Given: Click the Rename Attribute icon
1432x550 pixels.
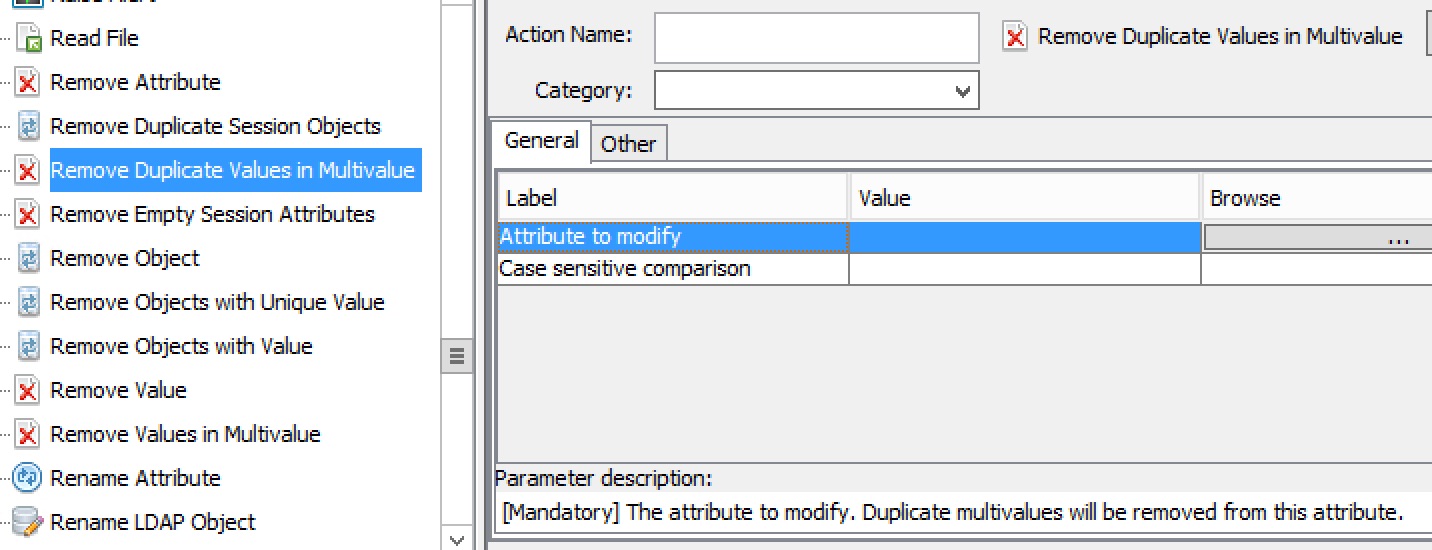Looking at the screenshot, I should [x=27, y=479].
